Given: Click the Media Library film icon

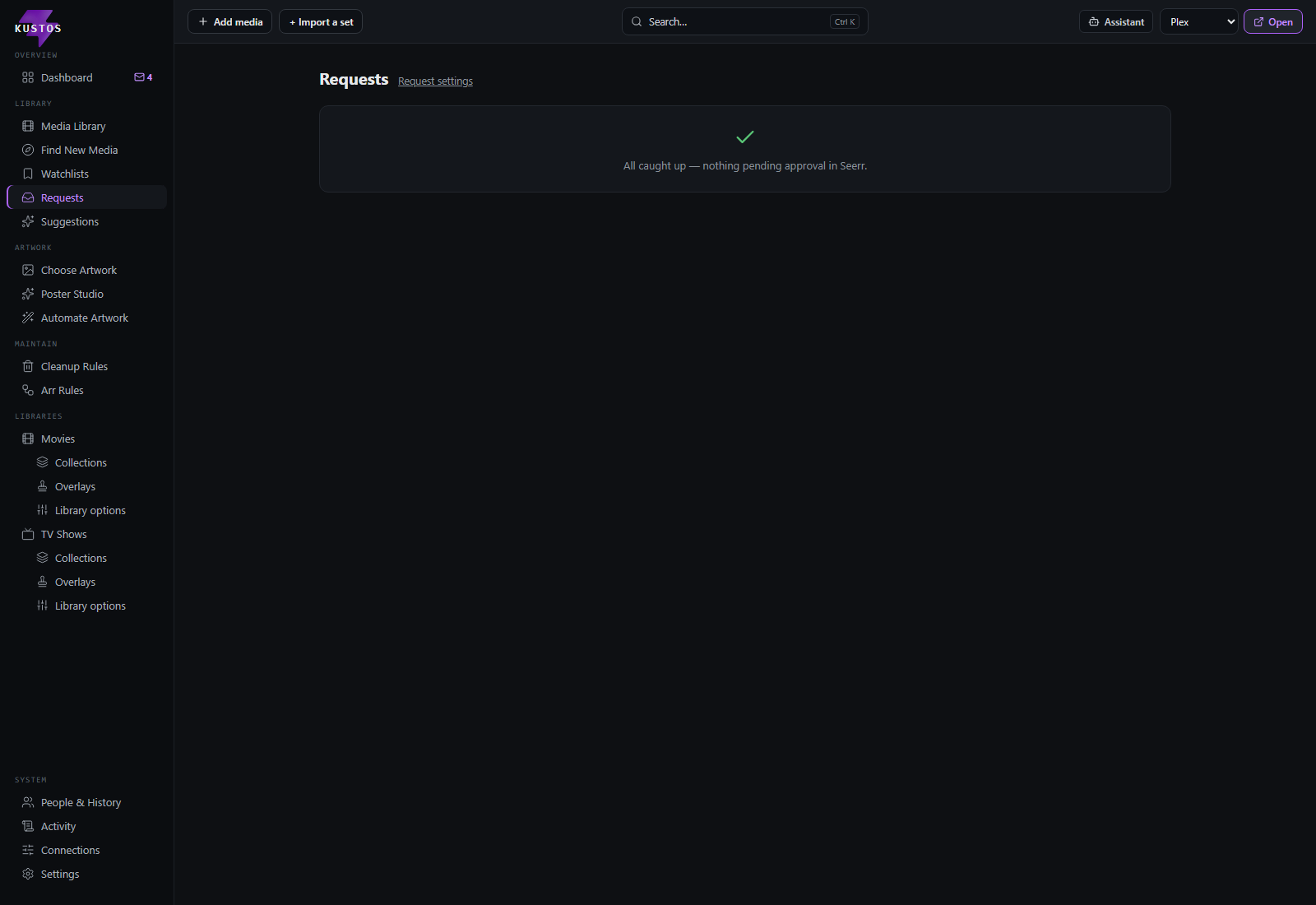Looking at the screenshot, I should (28, 126).
